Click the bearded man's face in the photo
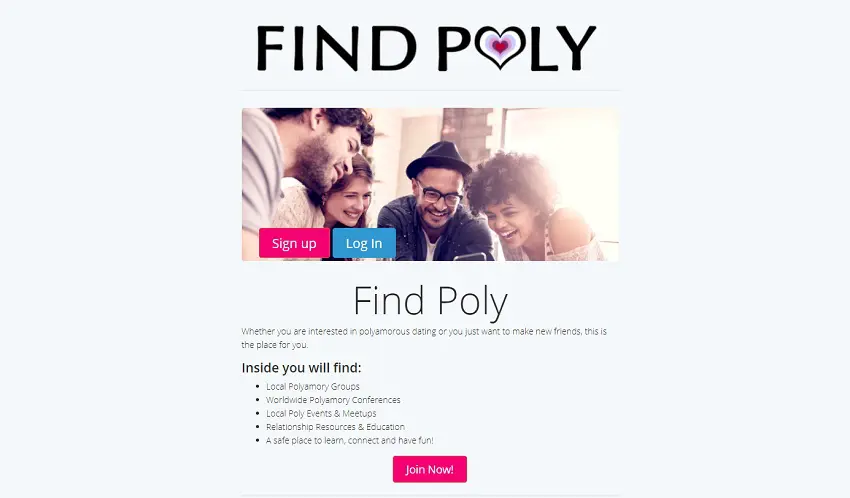Image resolution: width=850 pixels, height=498 pixels. click(x=325, y=152)
